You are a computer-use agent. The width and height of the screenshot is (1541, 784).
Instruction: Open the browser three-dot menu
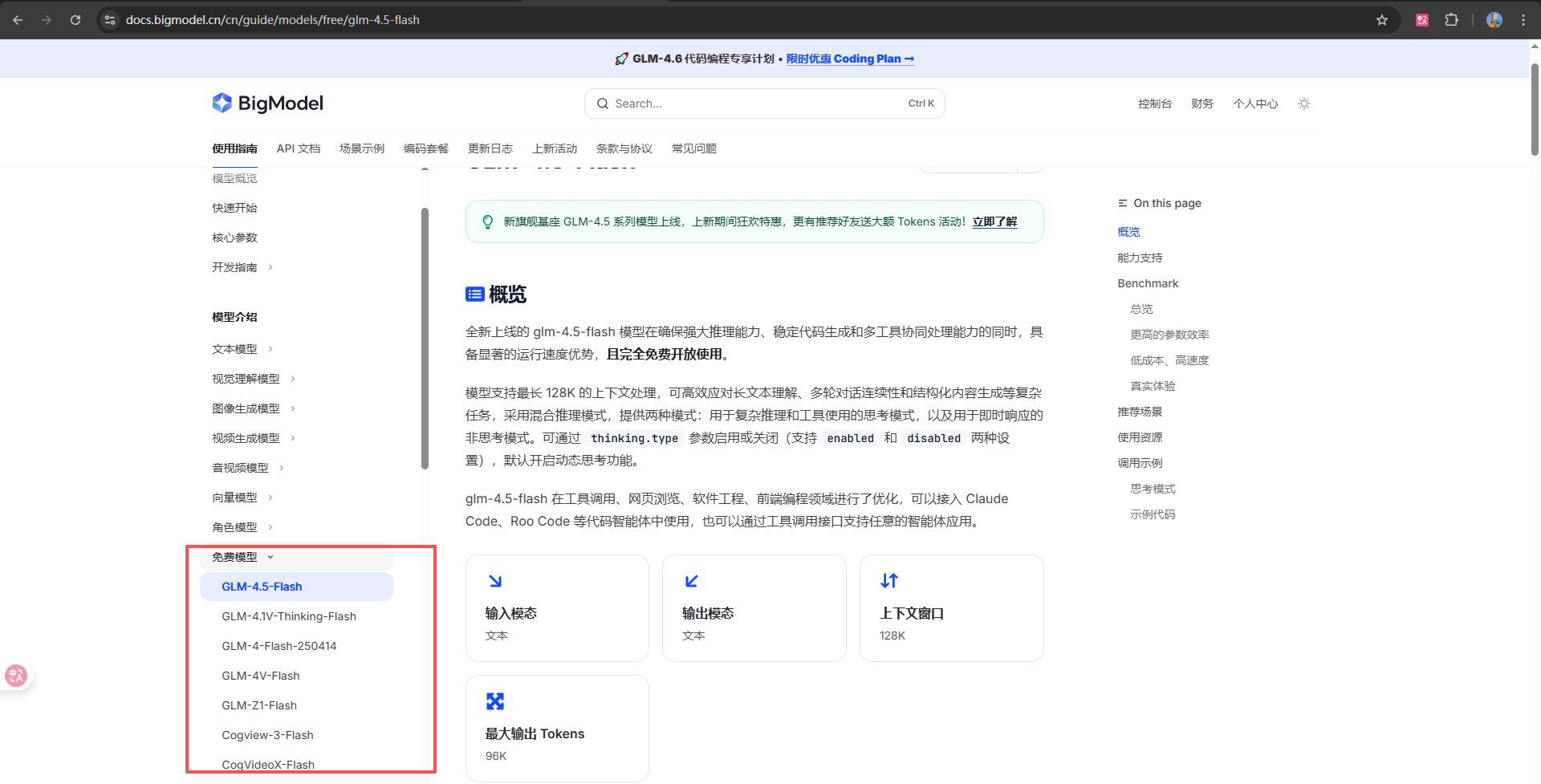pyautogui.click(x=1523, y=20)
